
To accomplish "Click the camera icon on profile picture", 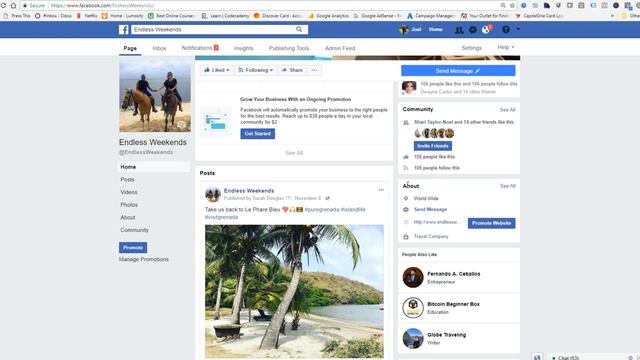I will tap(182, 124).
